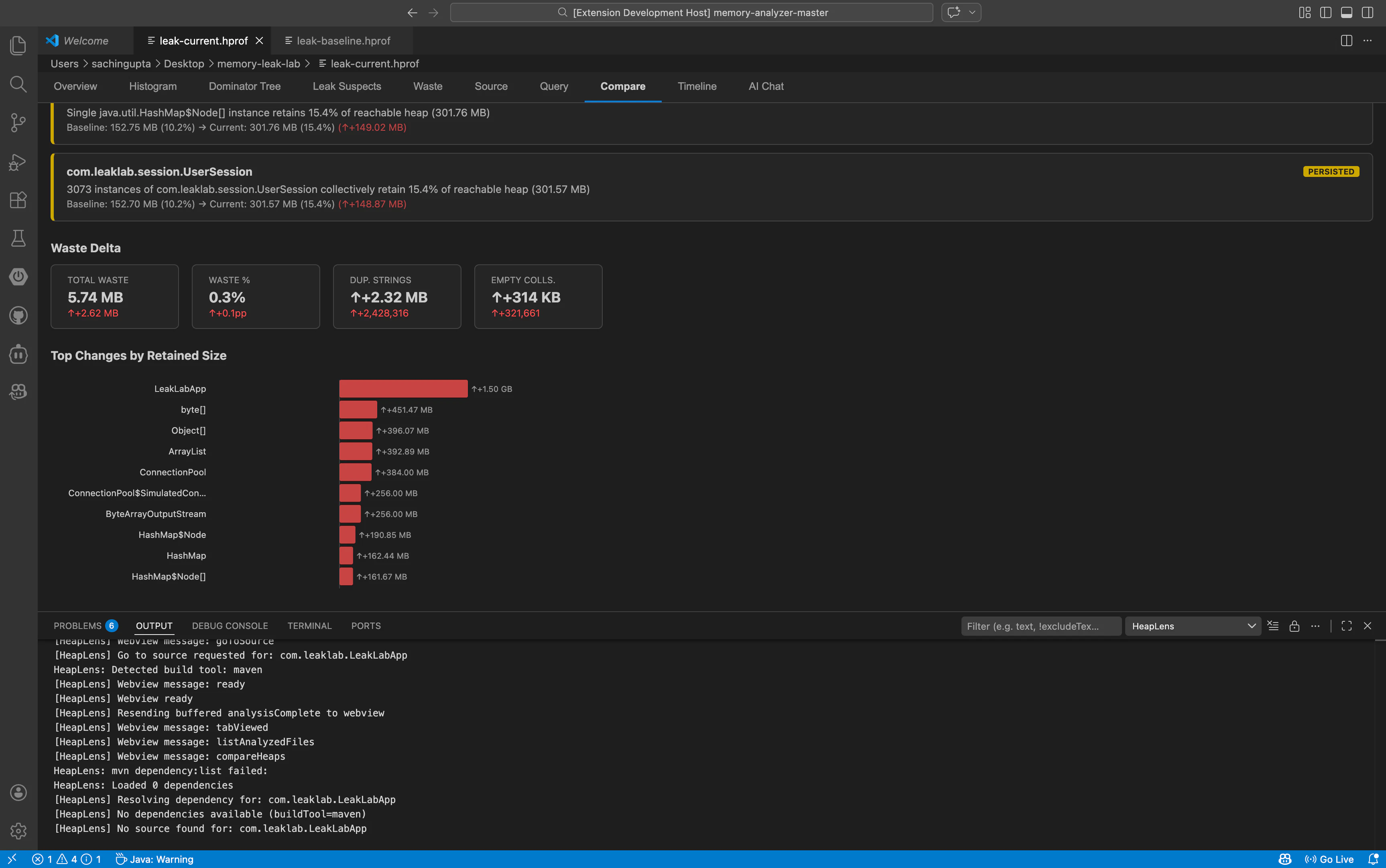Open the Testing beaker view
This screenshot has width=1386, height=868.
click(x=18, y=238)
